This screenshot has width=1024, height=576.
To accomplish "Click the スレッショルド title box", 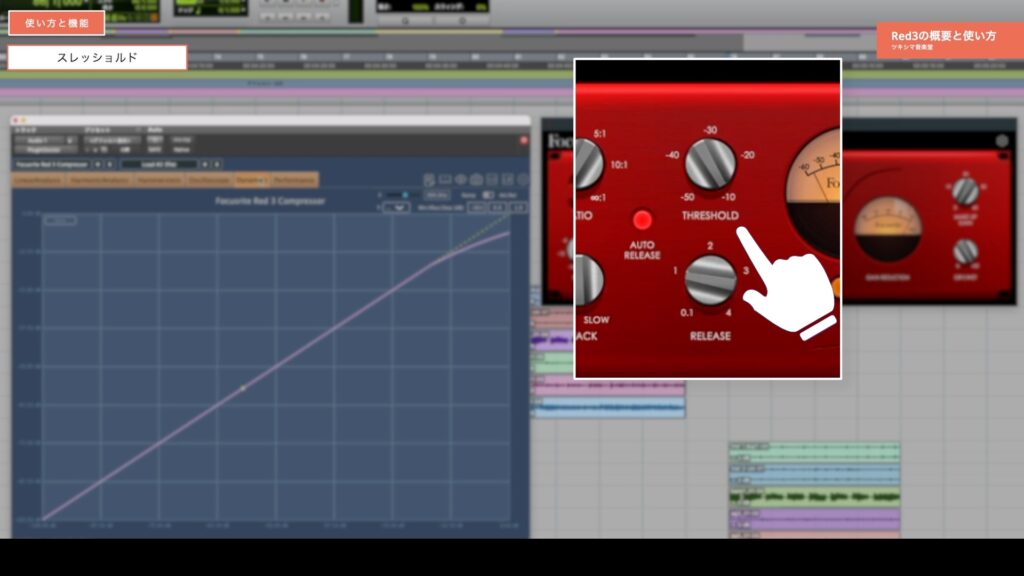I will [x=97, y=57].
